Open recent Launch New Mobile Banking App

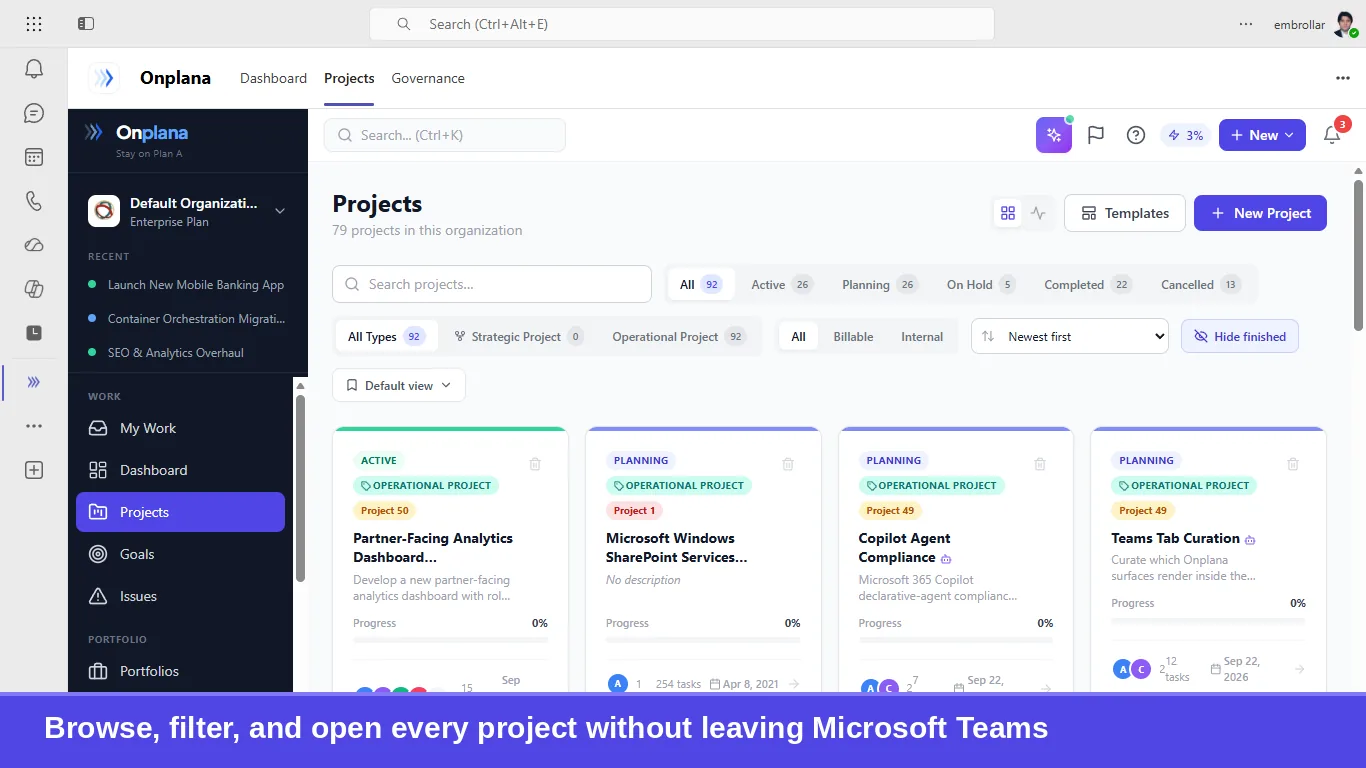point(188,285)
